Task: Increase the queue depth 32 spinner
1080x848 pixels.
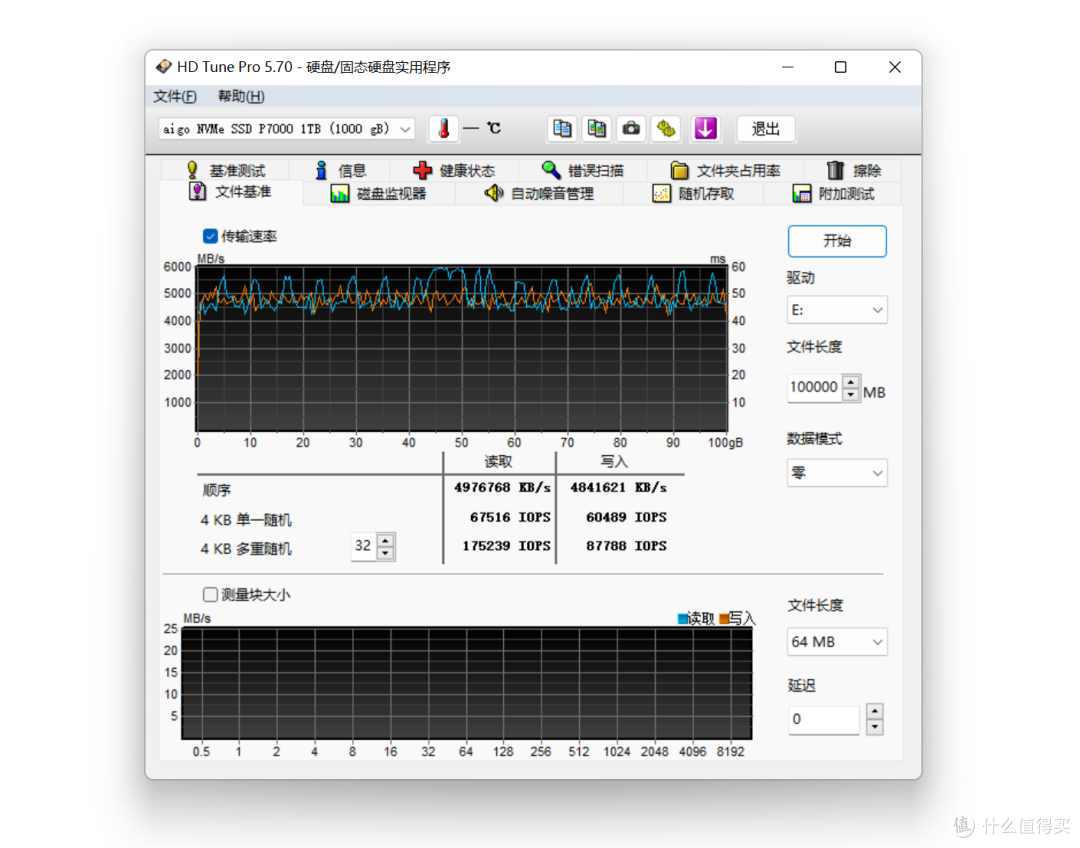Action: pyautogui.click(x=386, y=540)
